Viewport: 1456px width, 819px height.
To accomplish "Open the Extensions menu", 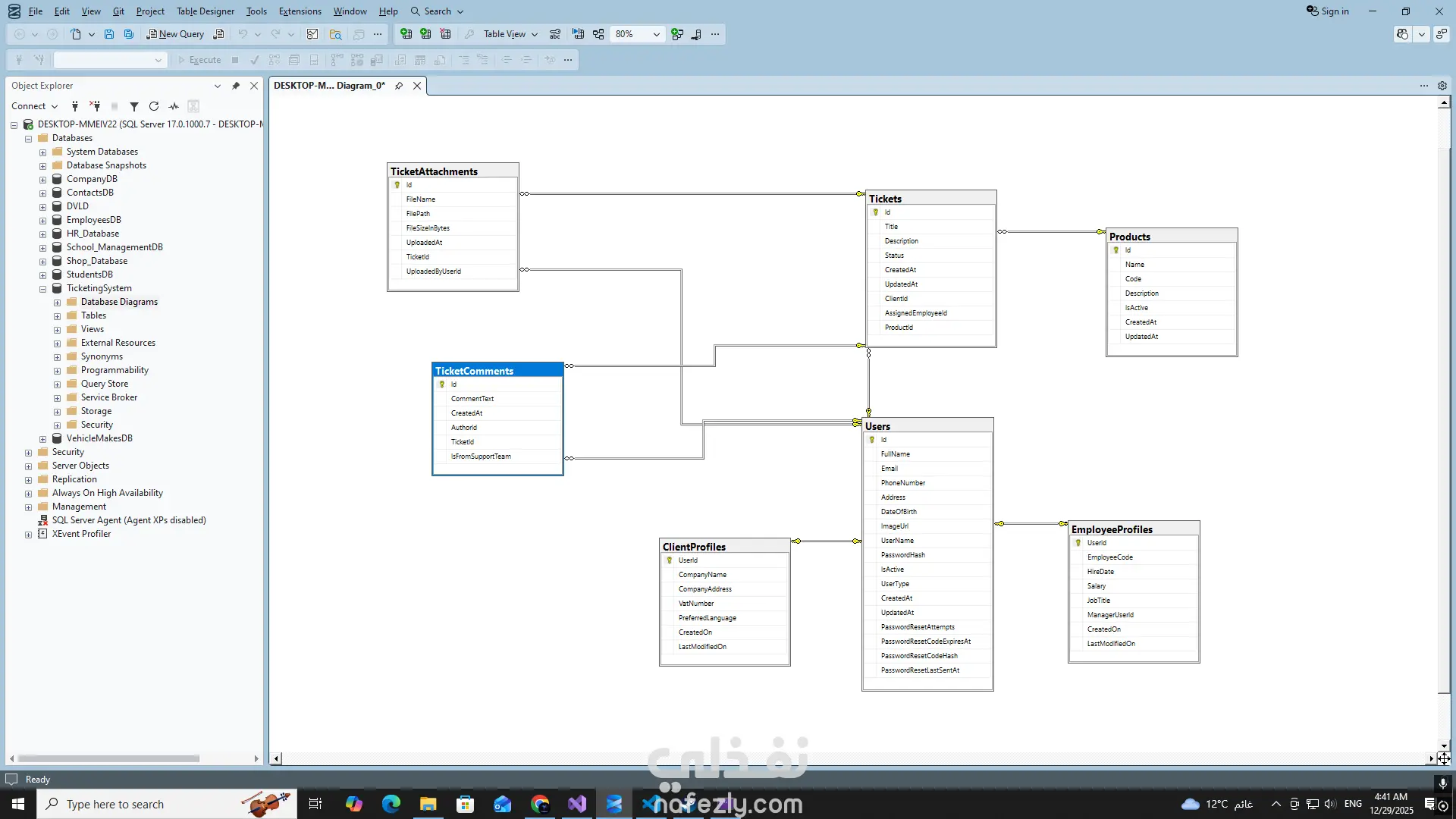I will [x=300, y=11].
